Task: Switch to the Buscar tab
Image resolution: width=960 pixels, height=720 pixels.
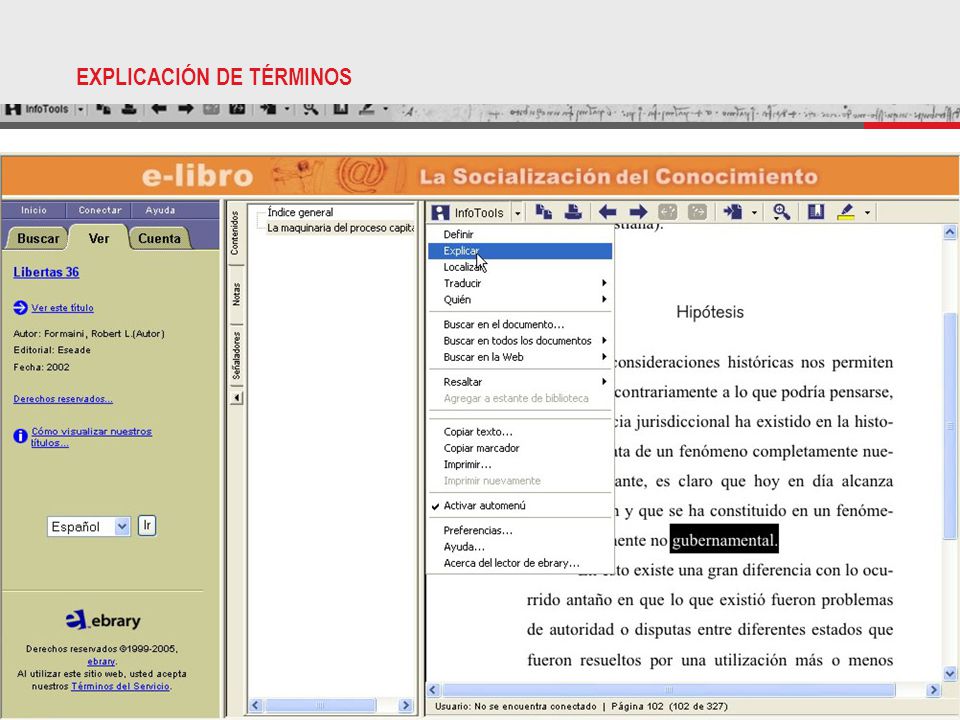Action: [38, 238]
